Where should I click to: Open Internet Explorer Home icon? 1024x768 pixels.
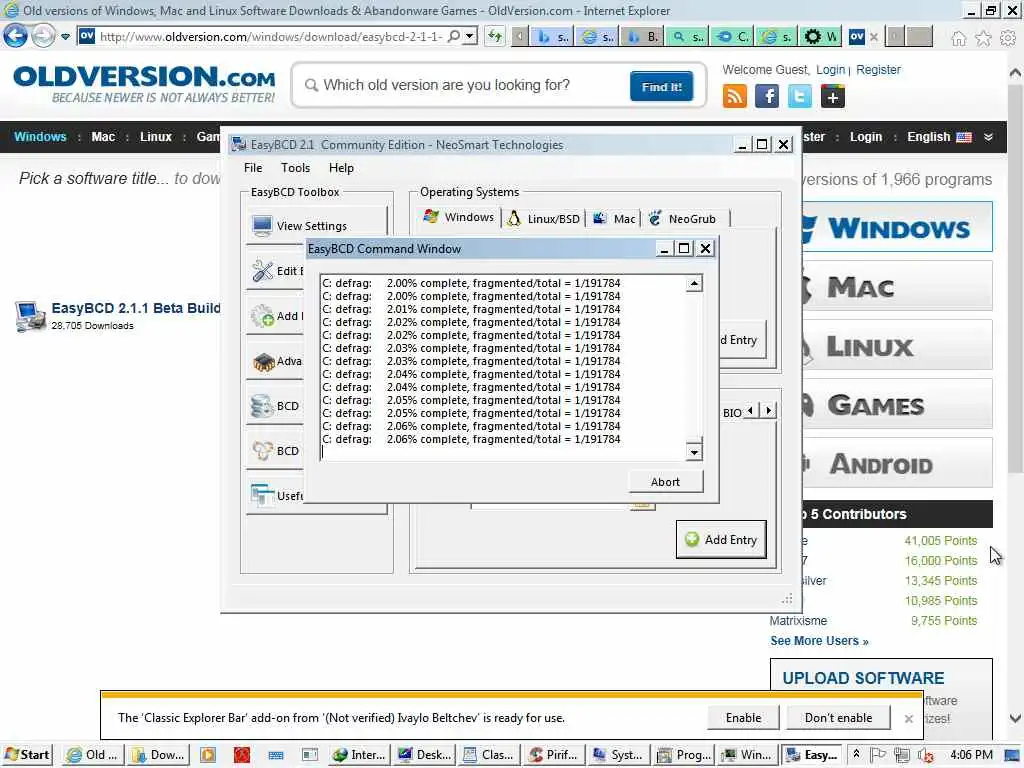point(958,38)
